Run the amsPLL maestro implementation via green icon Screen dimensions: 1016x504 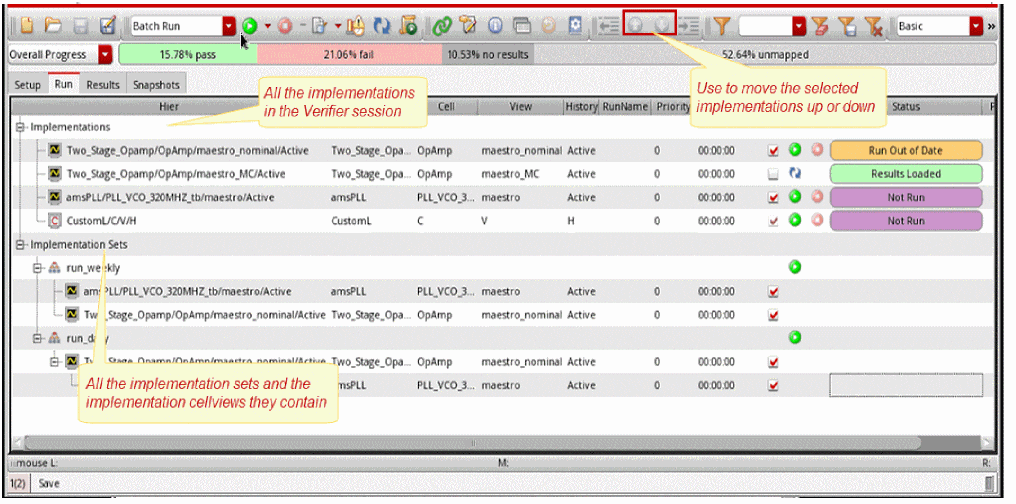pos(795,197)
